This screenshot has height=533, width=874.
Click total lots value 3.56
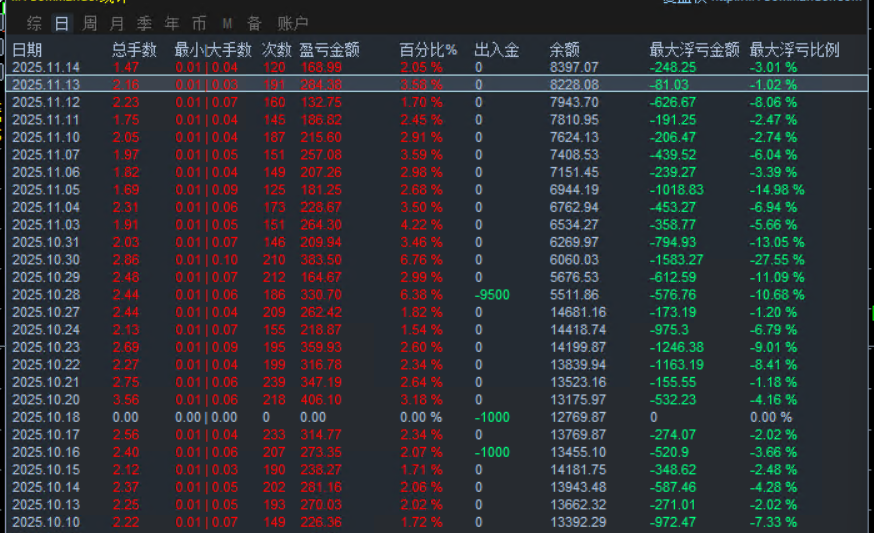point(126,400)
